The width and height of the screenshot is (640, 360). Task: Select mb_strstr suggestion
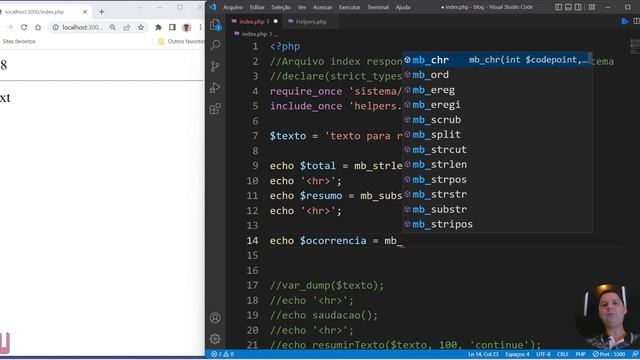click(498, 194)
